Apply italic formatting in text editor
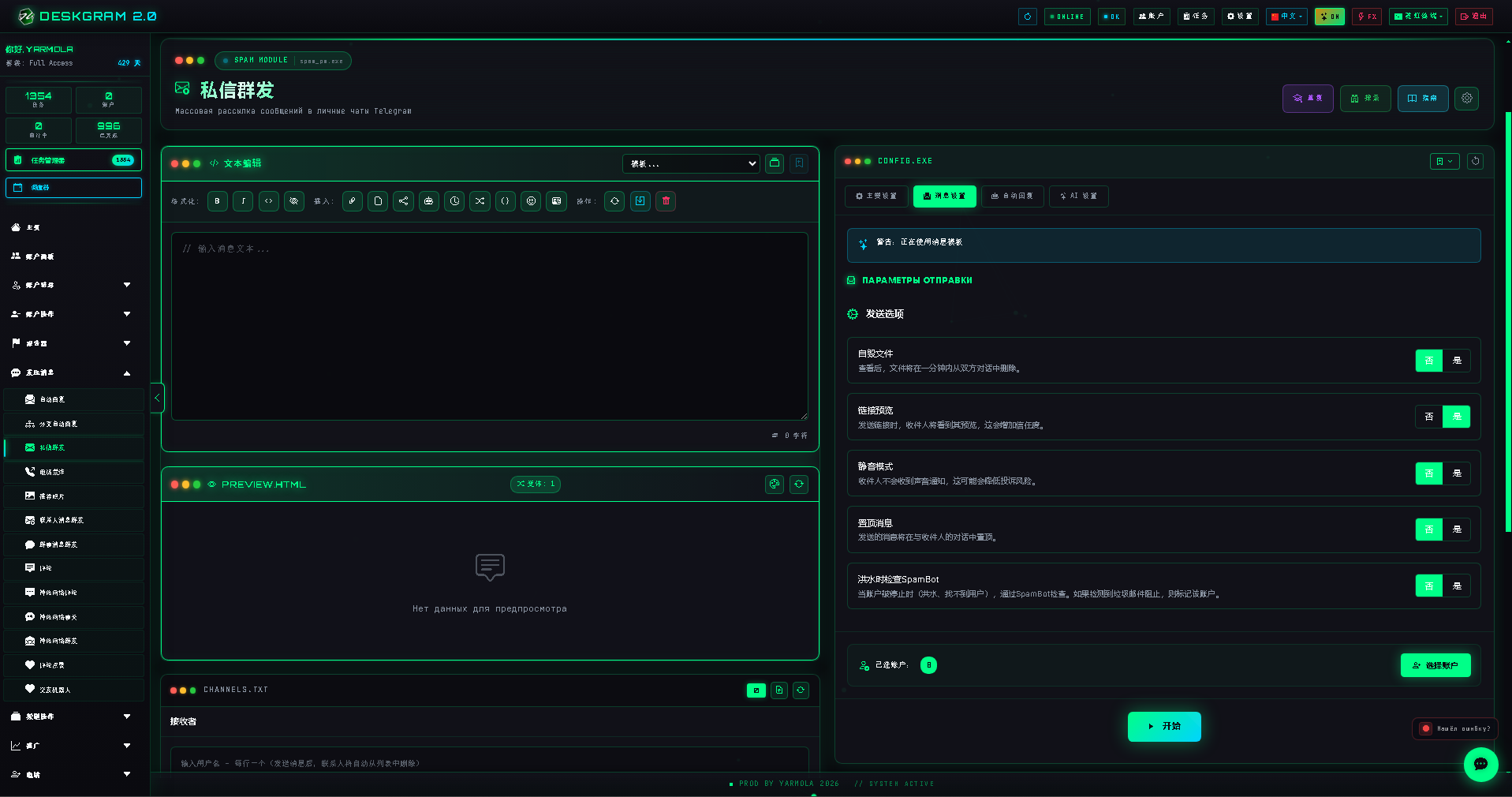Screen dimensions: 1512x797 click(243, 201)
